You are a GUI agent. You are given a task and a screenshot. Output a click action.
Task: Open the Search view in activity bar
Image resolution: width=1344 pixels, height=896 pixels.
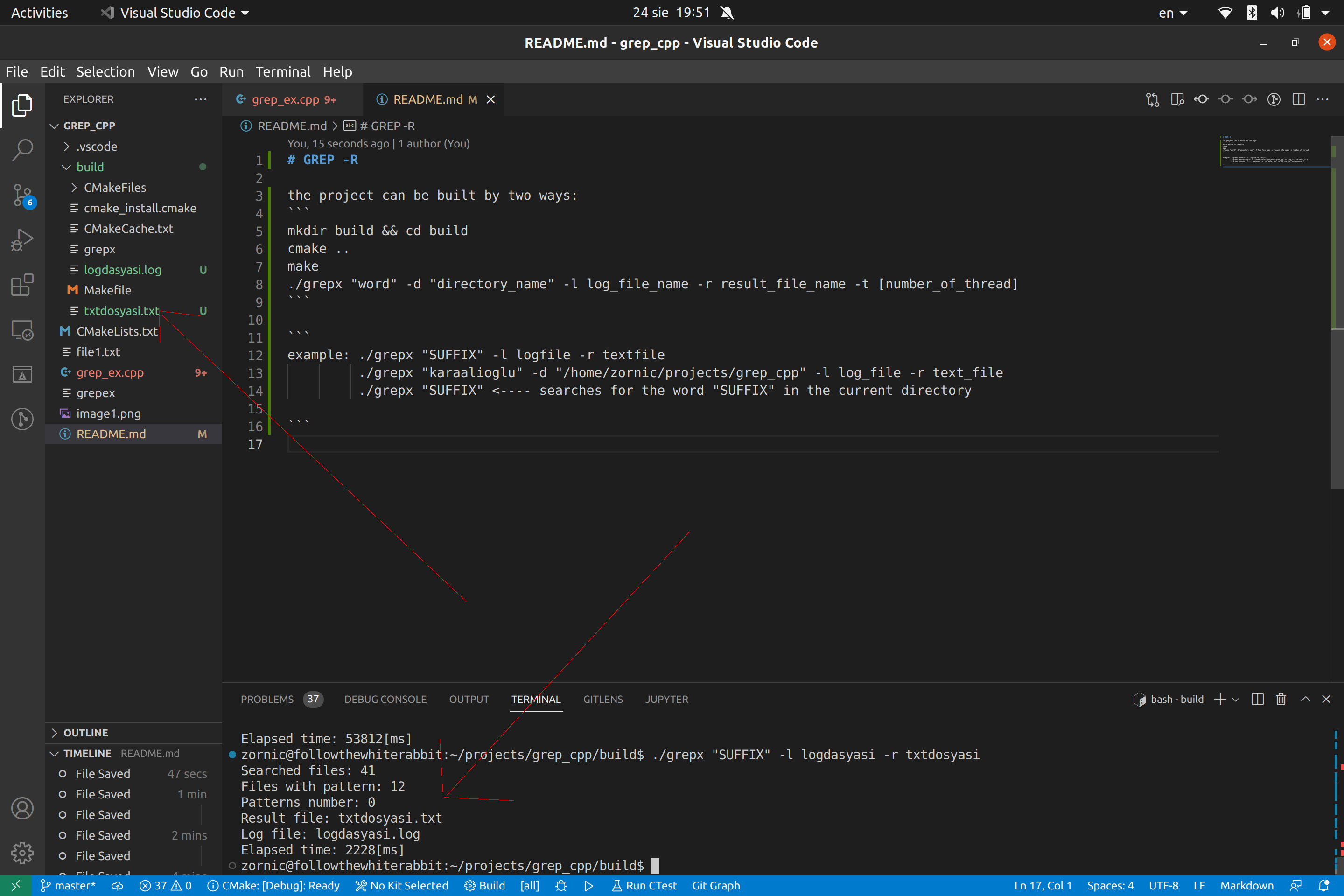[x=22, y=150]
